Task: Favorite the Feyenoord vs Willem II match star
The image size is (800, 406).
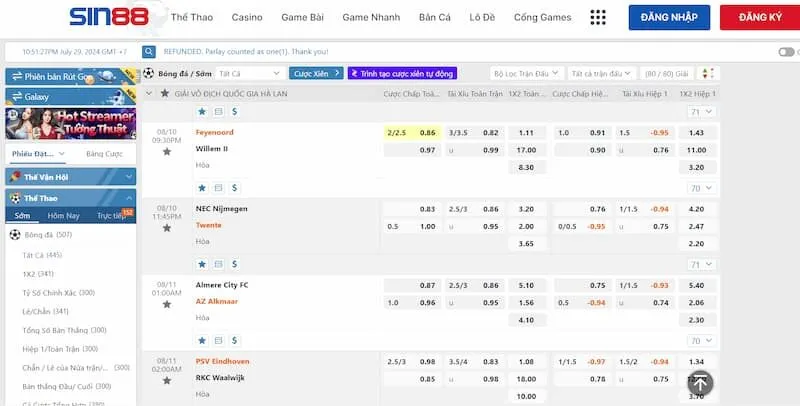Action: [167, 151]
